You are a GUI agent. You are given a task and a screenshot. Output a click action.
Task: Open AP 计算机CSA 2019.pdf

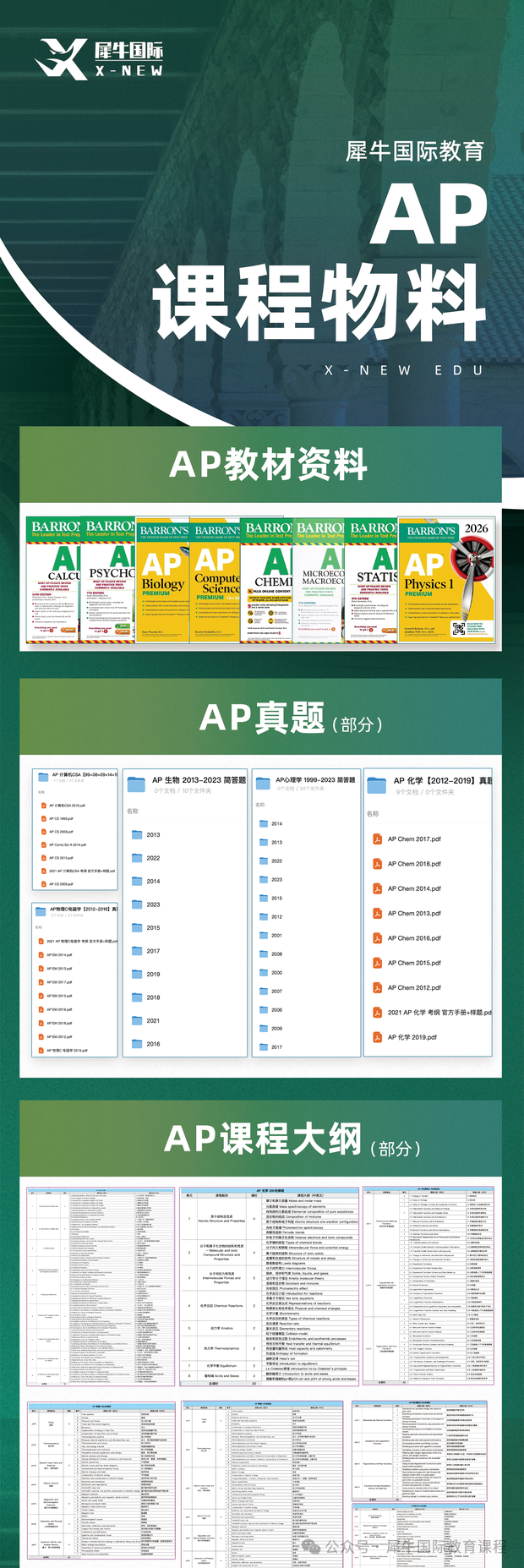[x=63, y=806]
